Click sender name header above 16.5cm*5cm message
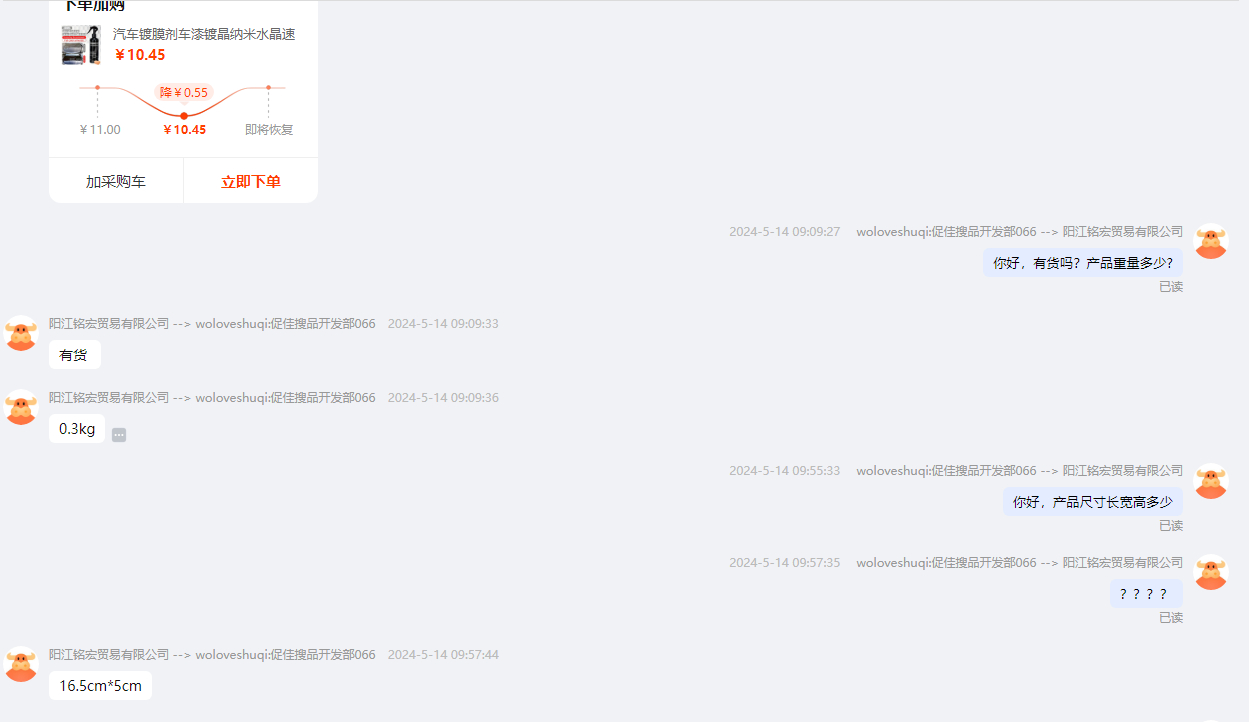This screenshot has width=1249, height=722. tap(212, 655)
